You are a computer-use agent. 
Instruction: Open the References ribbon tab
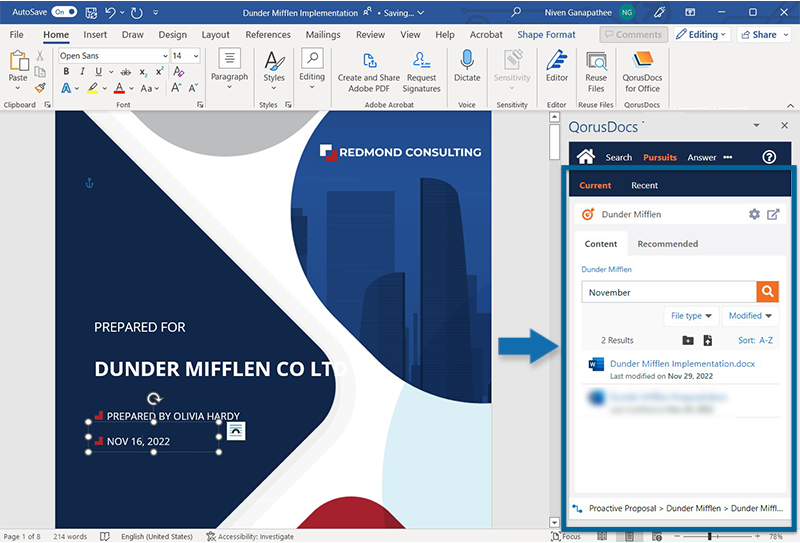tap(268, 35)
